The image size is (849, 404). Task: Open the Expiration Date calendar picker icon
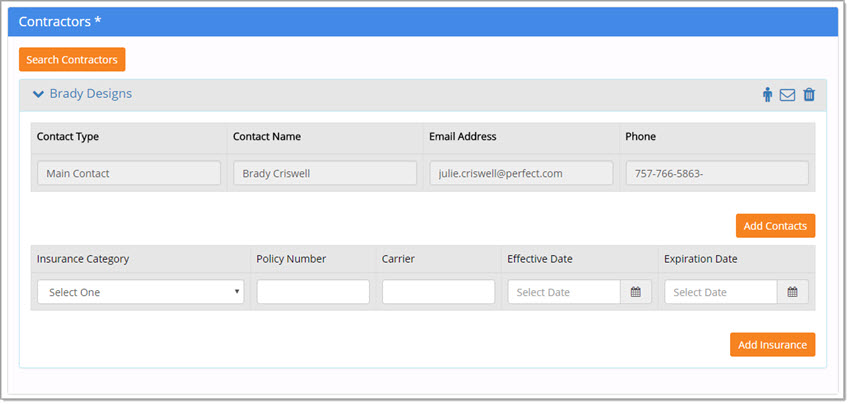click(793, 292)
